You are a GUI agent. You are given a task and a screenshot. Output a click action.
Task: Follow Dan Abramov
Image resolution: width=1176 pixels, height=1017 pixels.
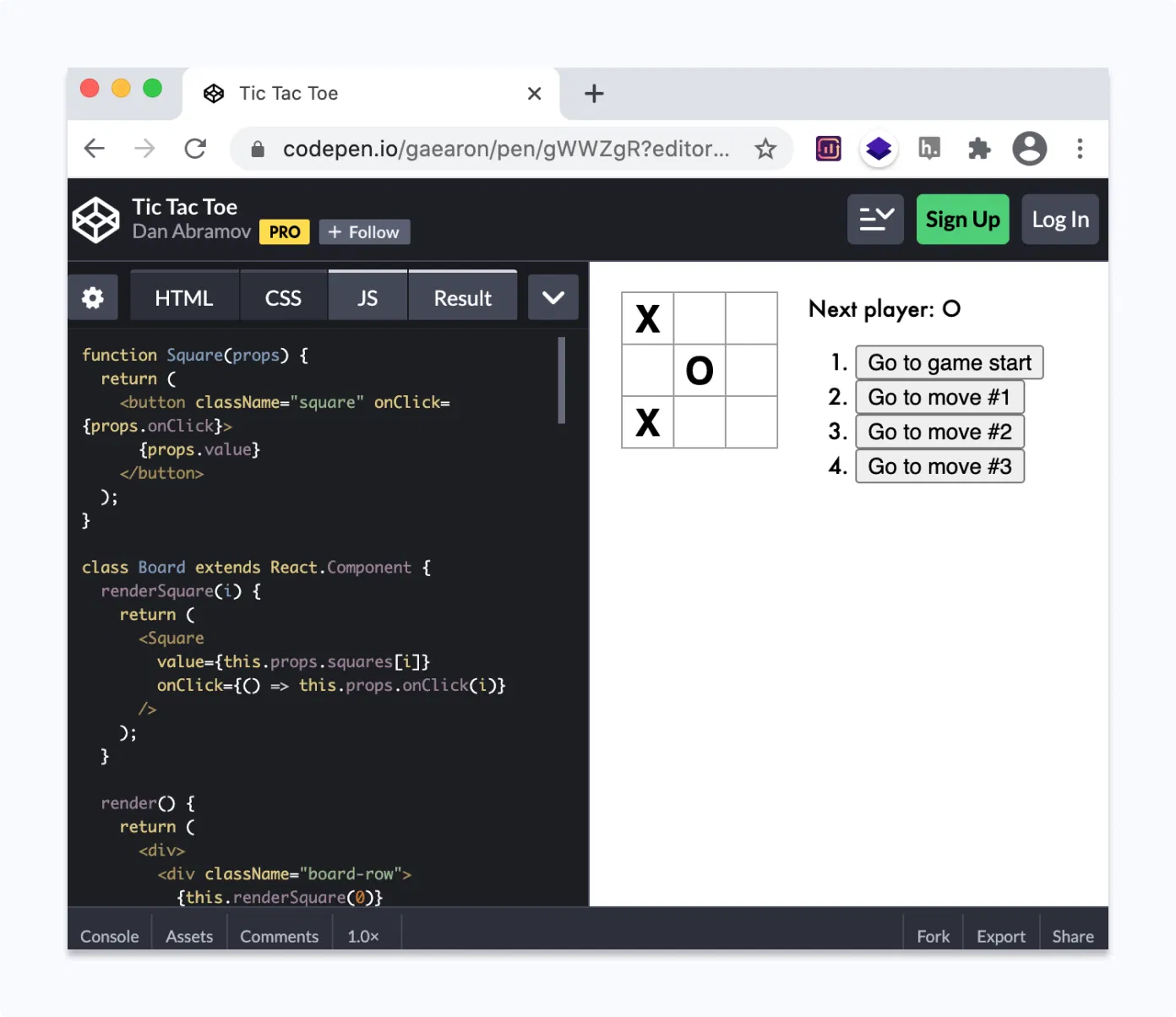(x=364, y=231)
